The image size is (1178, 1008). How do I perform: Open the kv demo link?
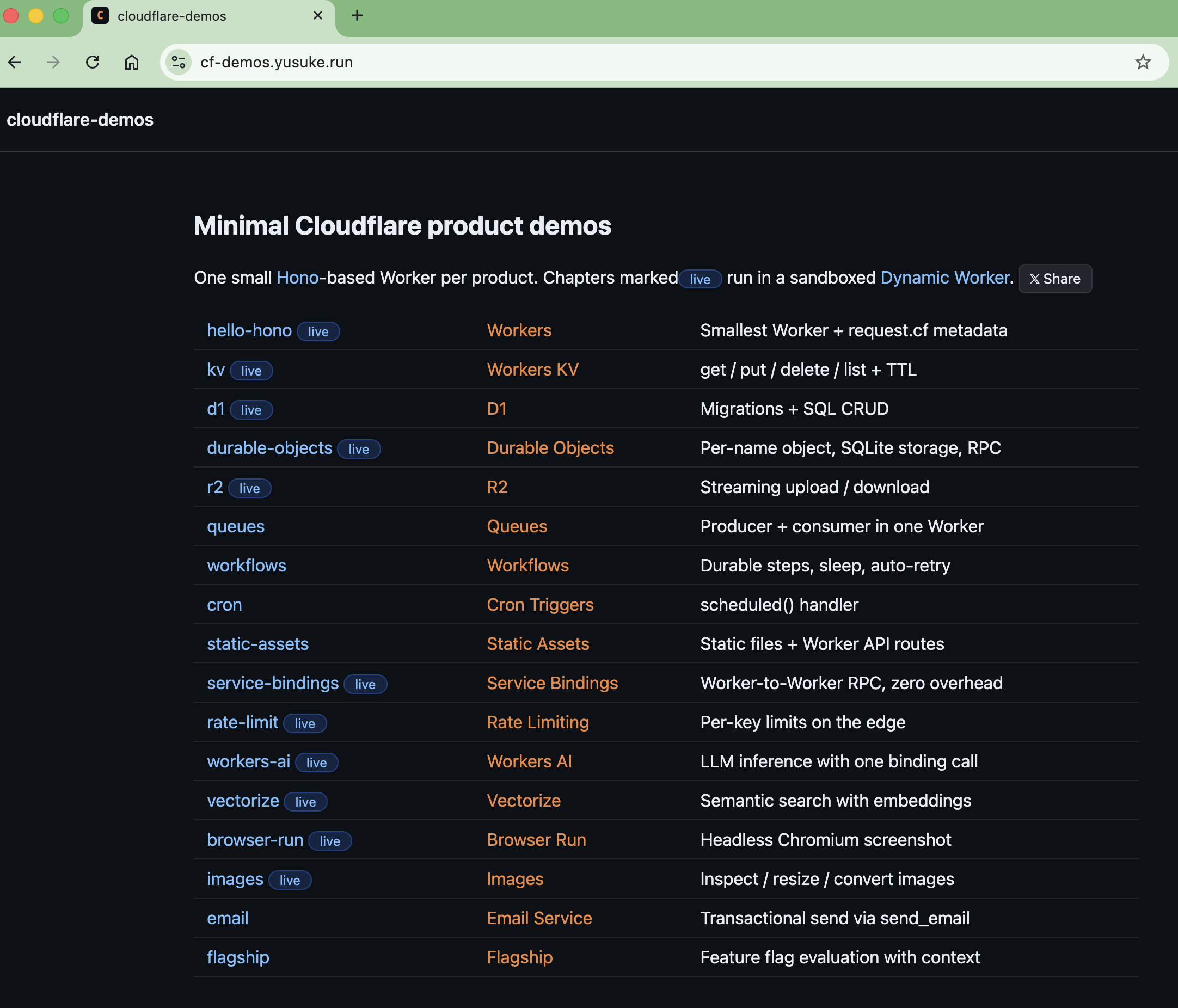pyautogui.click(x=216, y=370)
